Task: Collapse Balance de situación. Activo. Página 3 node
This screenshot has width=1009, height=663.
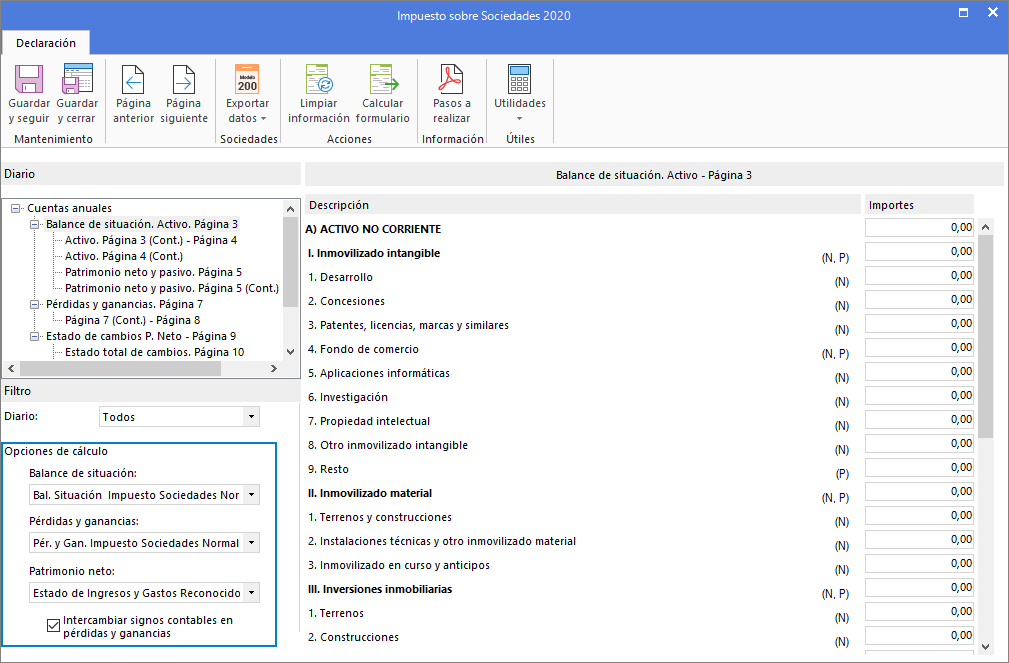Action: (x=35, y=225)
